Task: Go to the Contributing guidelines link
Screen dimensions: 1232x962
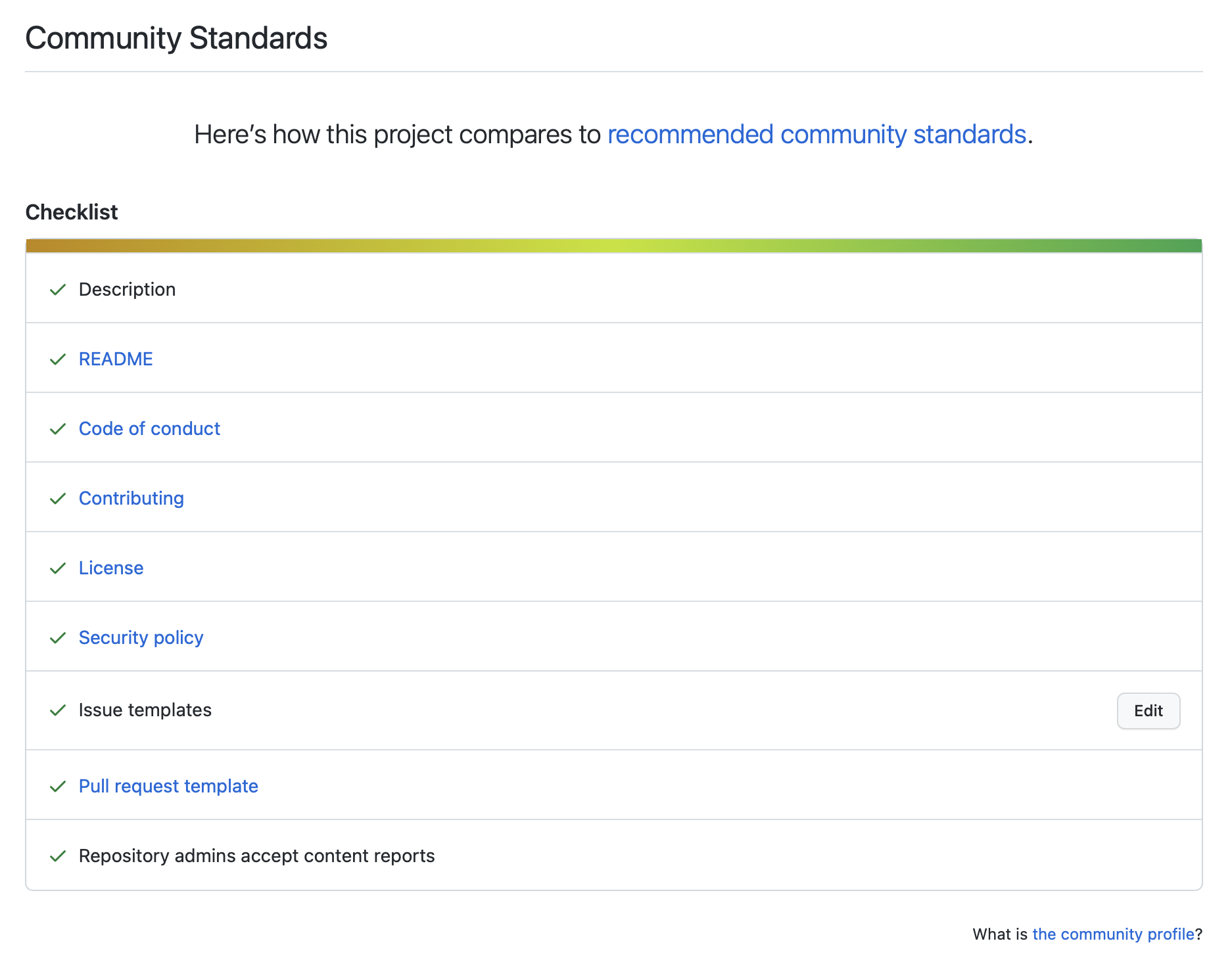Action: [x=131, y=499]
